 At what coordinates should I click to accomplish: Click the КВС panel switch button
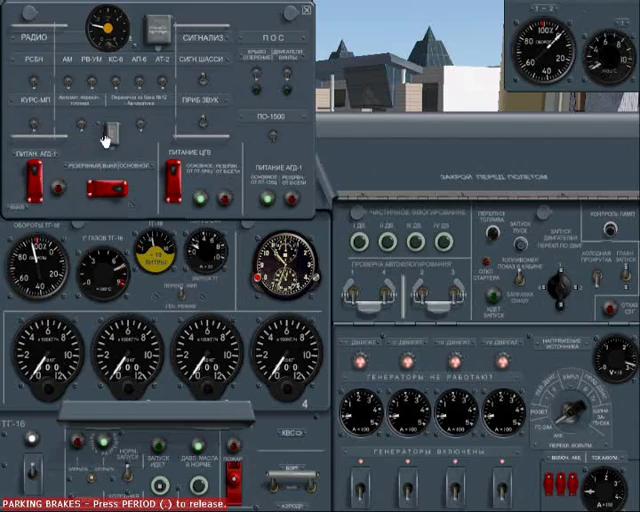[291, 433]
